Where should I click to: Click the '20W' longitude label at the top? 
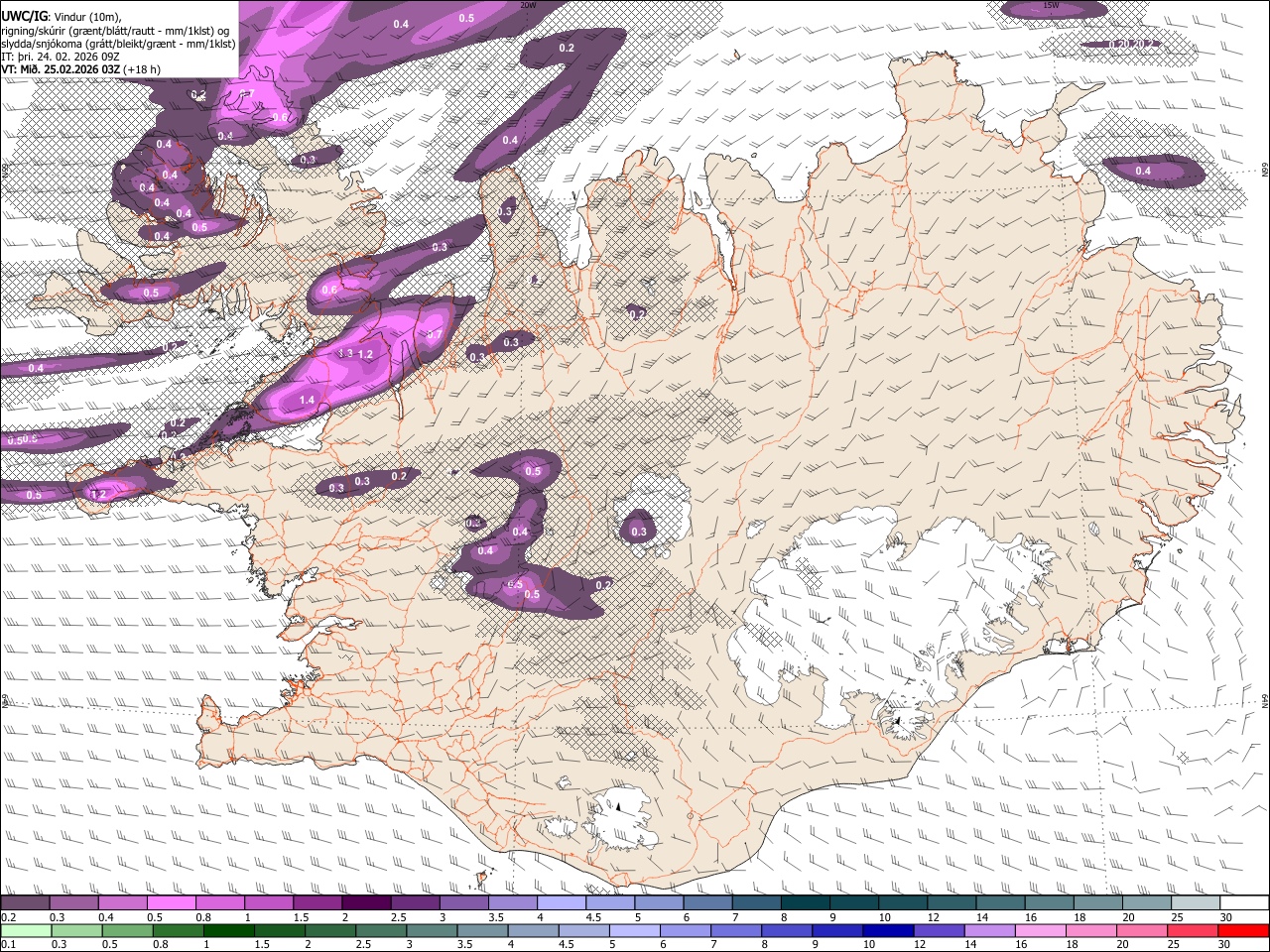click(x=529, y=5)
